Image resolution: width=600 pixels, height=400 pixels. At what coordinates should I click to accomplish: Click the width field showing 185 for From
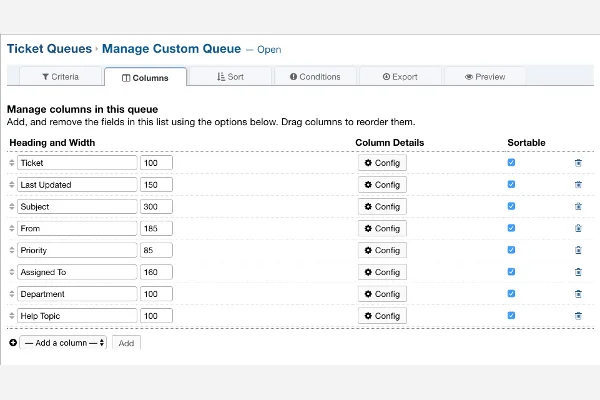tap(156, 228)
